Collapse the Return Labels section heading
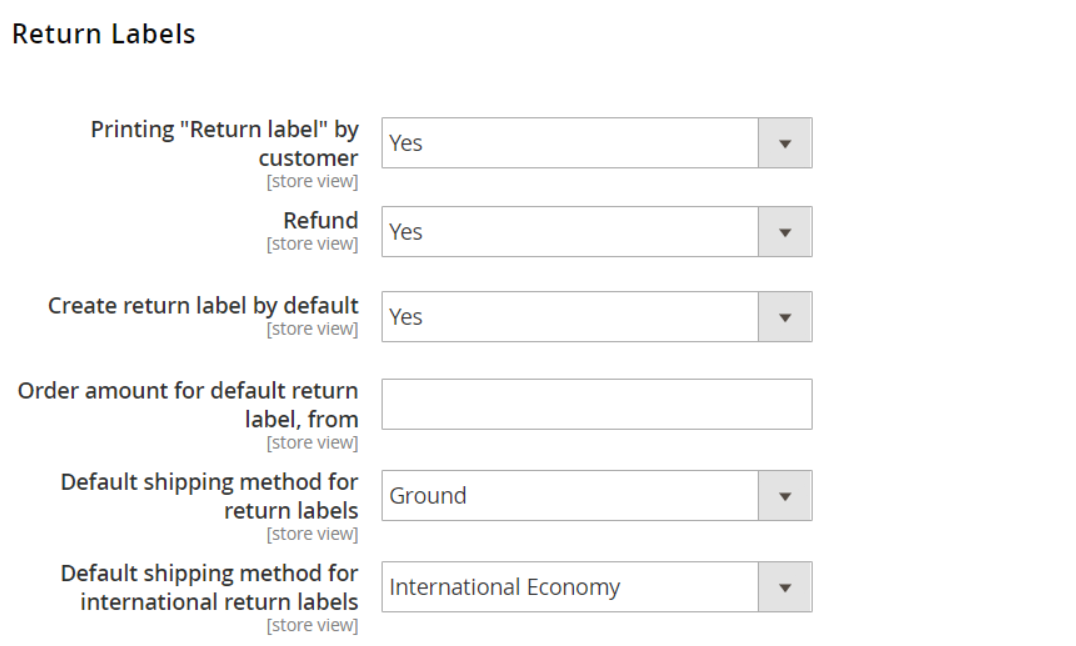This screenshot has height=646, width=1076. click(x=104, y=34)
